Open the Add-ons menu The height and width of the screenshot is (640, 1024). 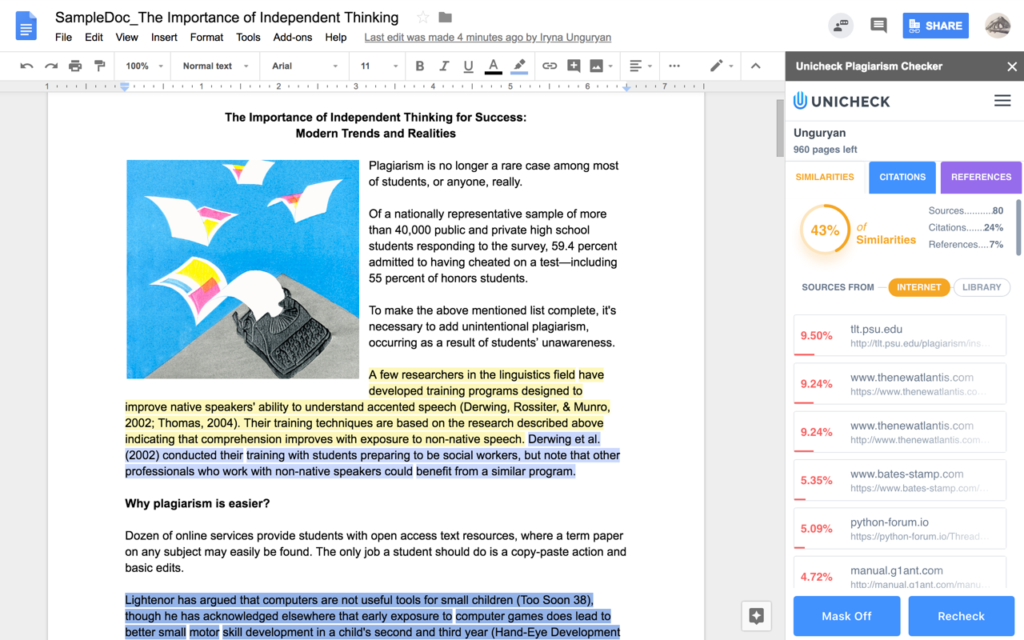pyautogui.click(x=292, y=36)
